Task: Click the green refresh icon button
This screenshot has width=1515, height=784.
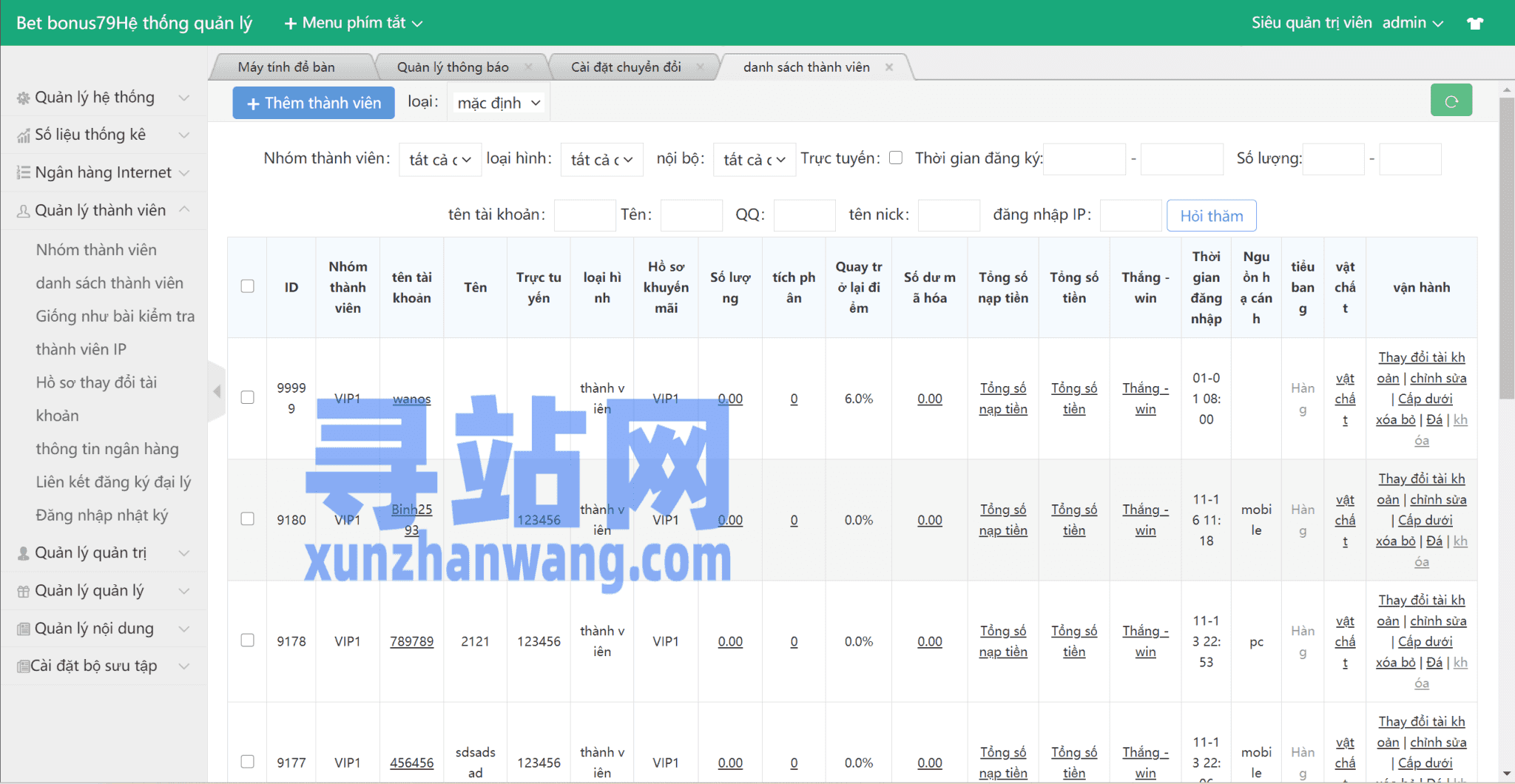Action: [1451, 101]
